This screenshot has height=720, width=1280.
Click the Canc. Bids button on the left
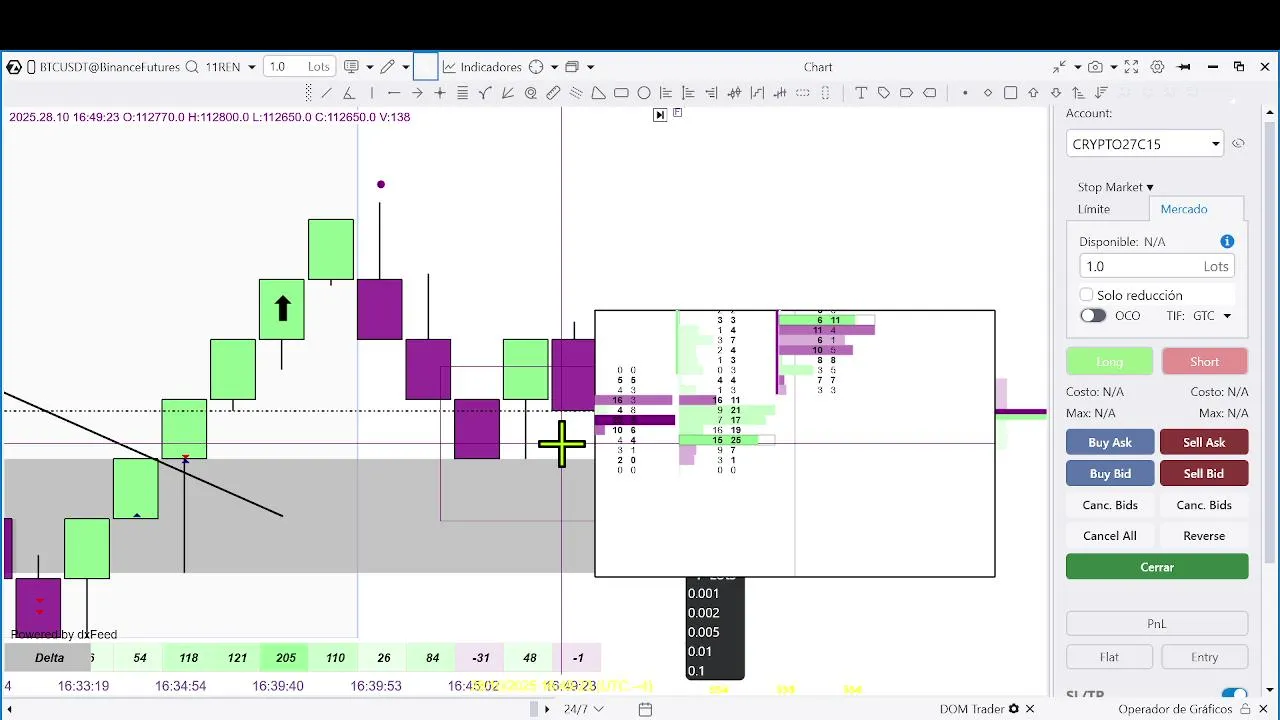tap(1110, 505)
